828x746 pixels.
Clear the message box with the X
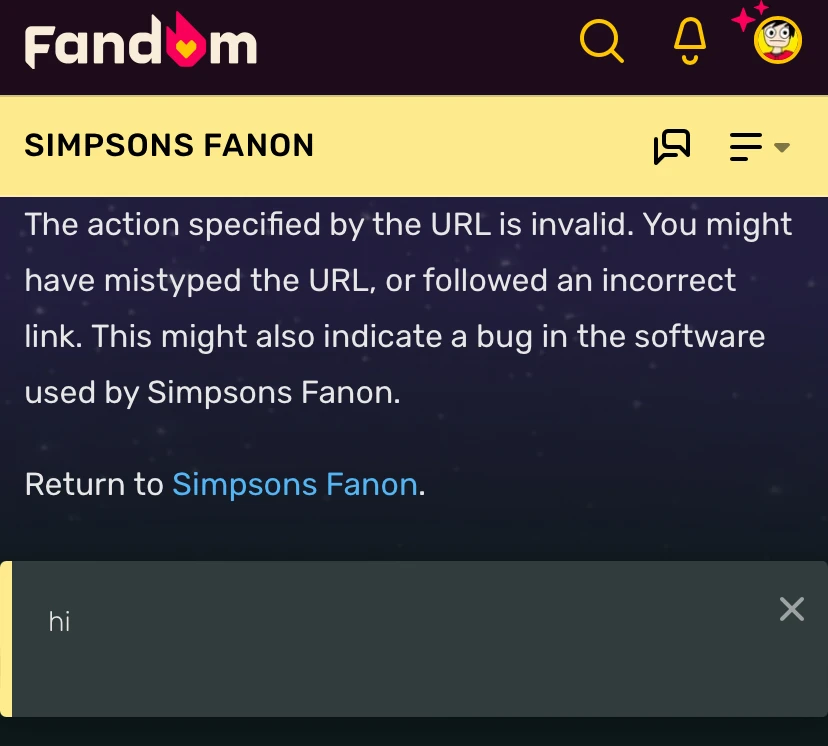792,609
